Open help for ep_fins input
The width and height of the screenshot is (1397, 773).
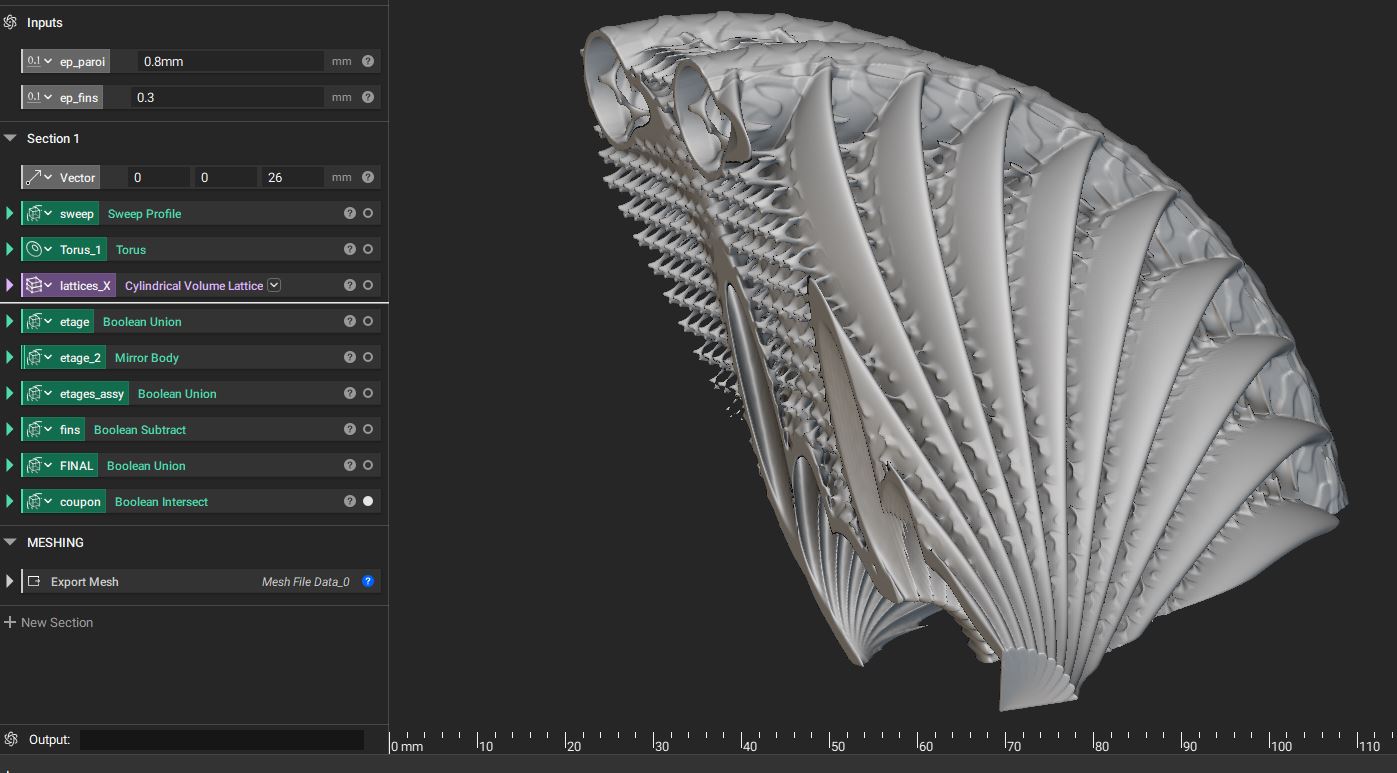pyautogui.click(x=368, y=97)
